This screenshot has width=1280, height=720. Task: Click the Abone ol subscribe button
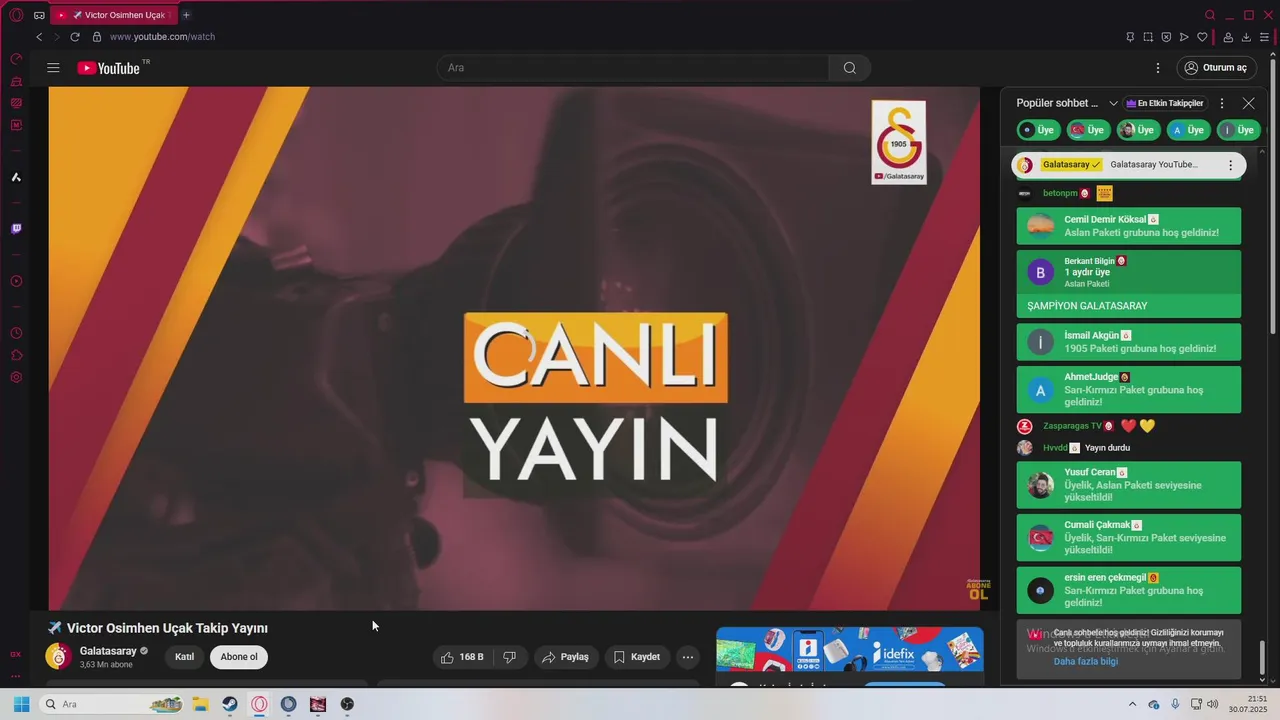pos(239,657)
